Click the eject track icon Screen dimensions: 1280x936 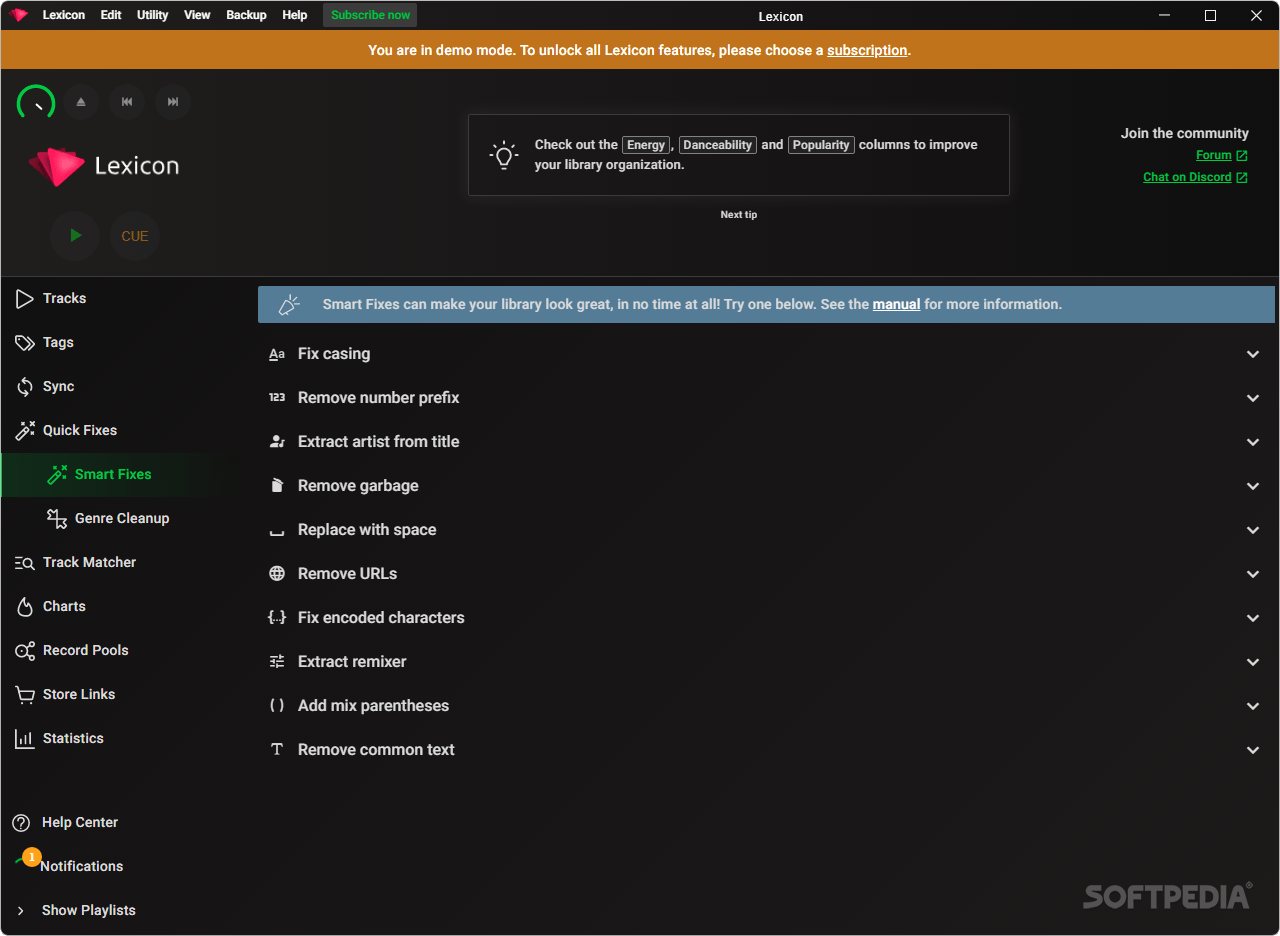81,102
